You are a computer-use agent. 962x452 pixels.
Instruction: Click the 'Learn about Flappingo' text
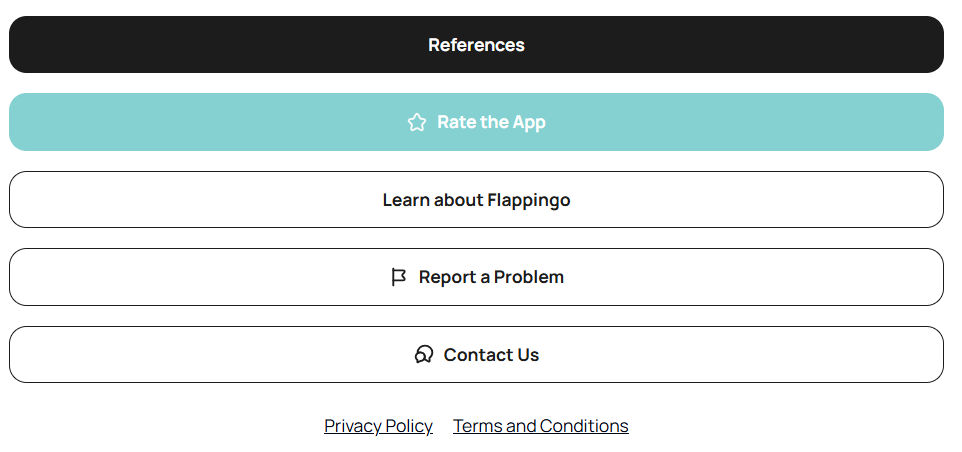[x=476, y=200]
